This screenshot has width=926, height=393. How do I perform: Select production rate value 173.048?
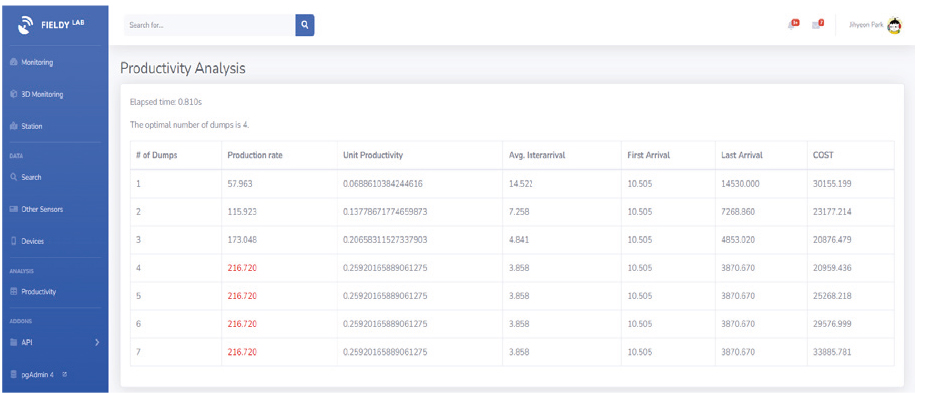pos(242,240)
